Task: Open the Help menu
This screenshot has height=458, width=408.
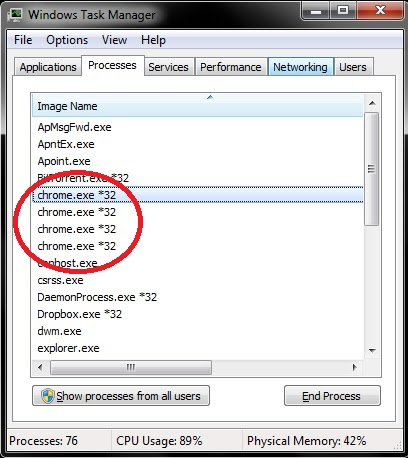Action: point(153,40)
